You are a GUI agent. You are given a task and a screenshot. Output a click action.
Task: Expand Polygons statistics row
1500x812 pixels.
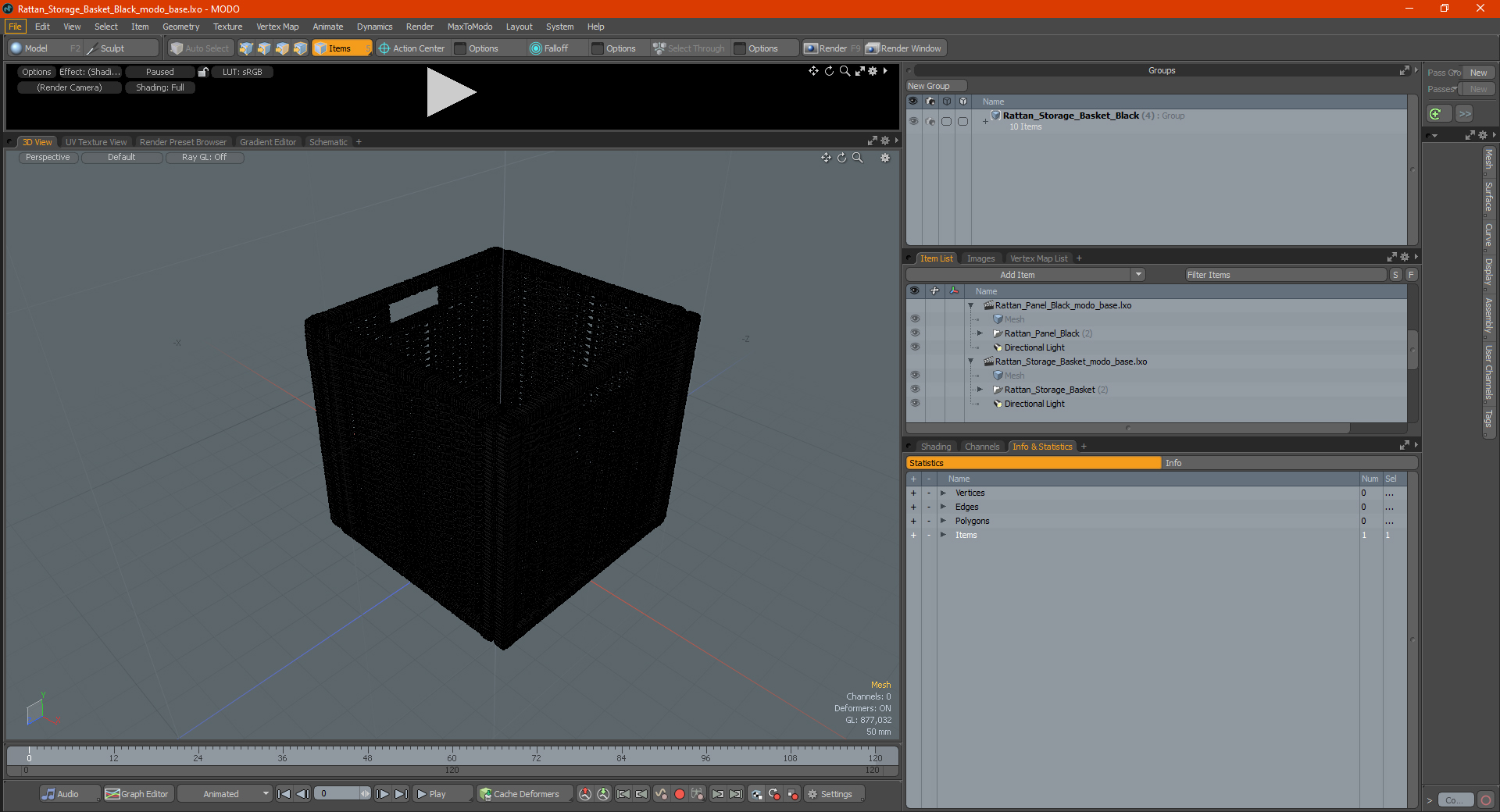[943, 521]
